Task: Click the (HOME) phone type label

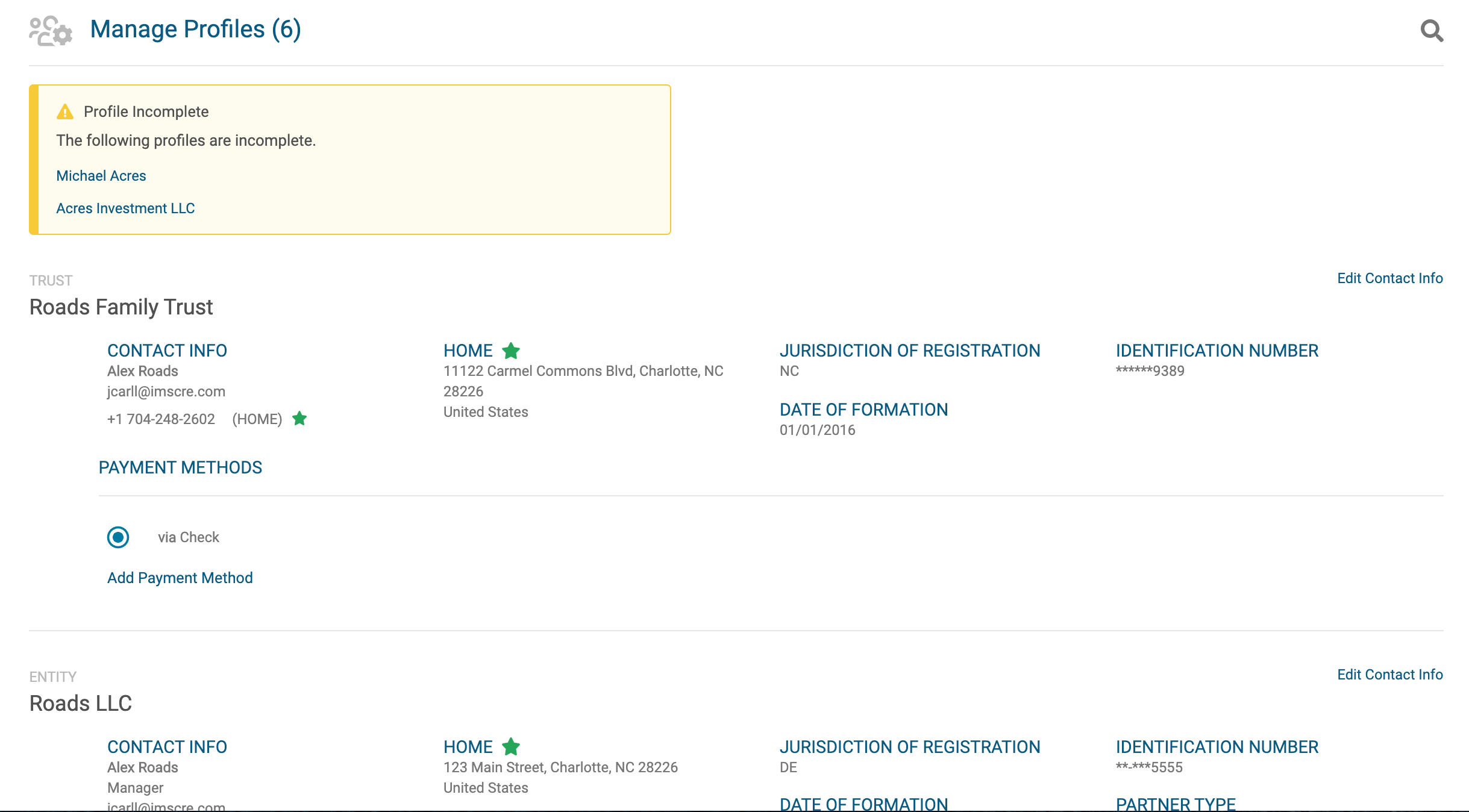Action: tap(257, 419)
